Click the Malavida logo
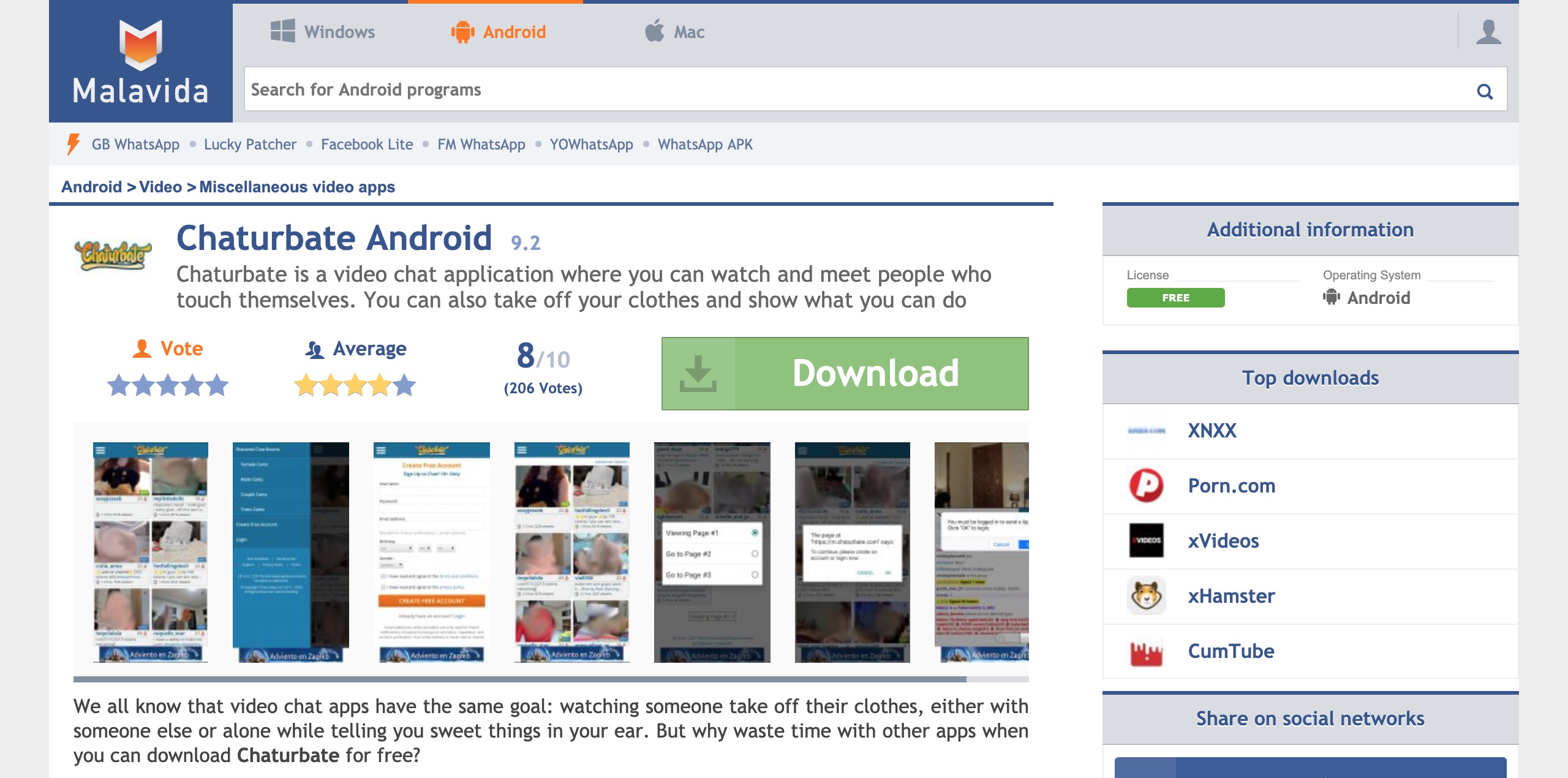Screen dimensions: 1568x778 click(141, 61)
